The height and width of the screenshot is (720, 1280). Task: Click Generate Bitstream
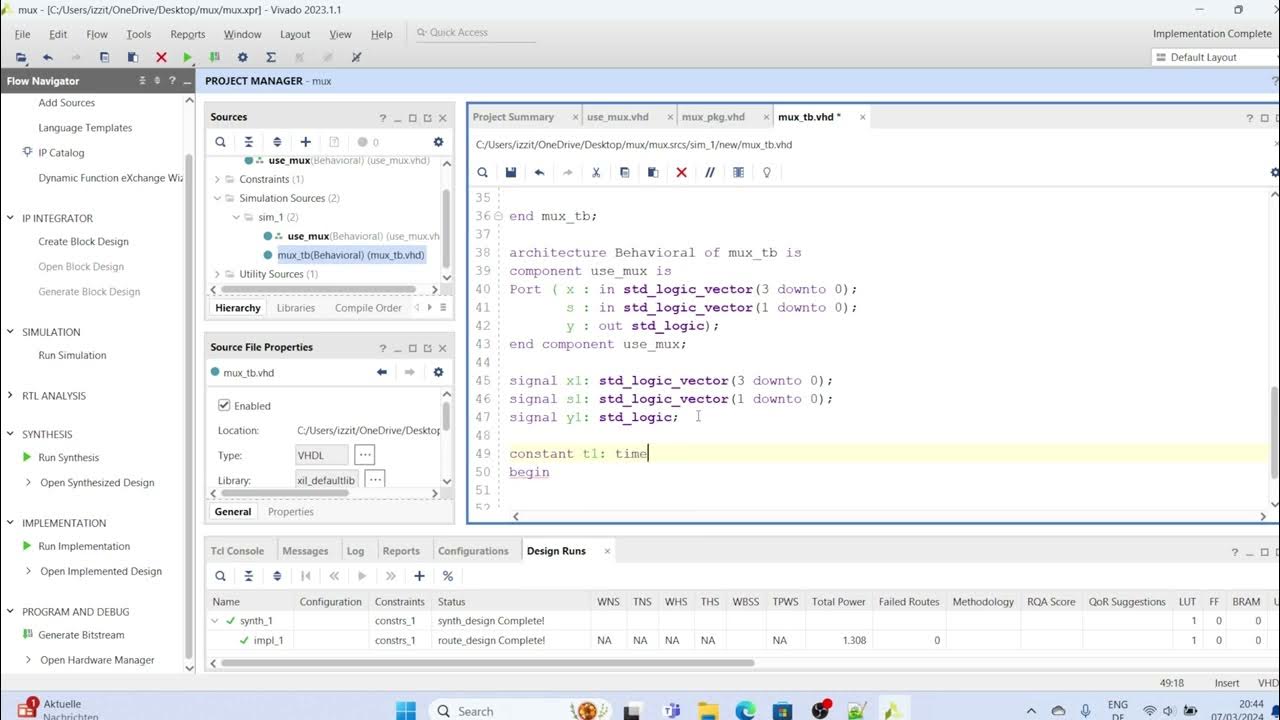click(81, 635)
